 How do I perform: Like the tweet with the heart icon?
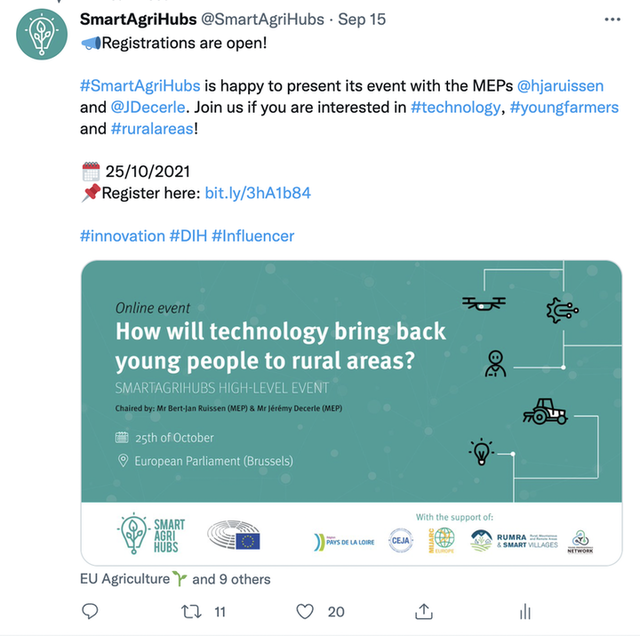pos(304,612)
